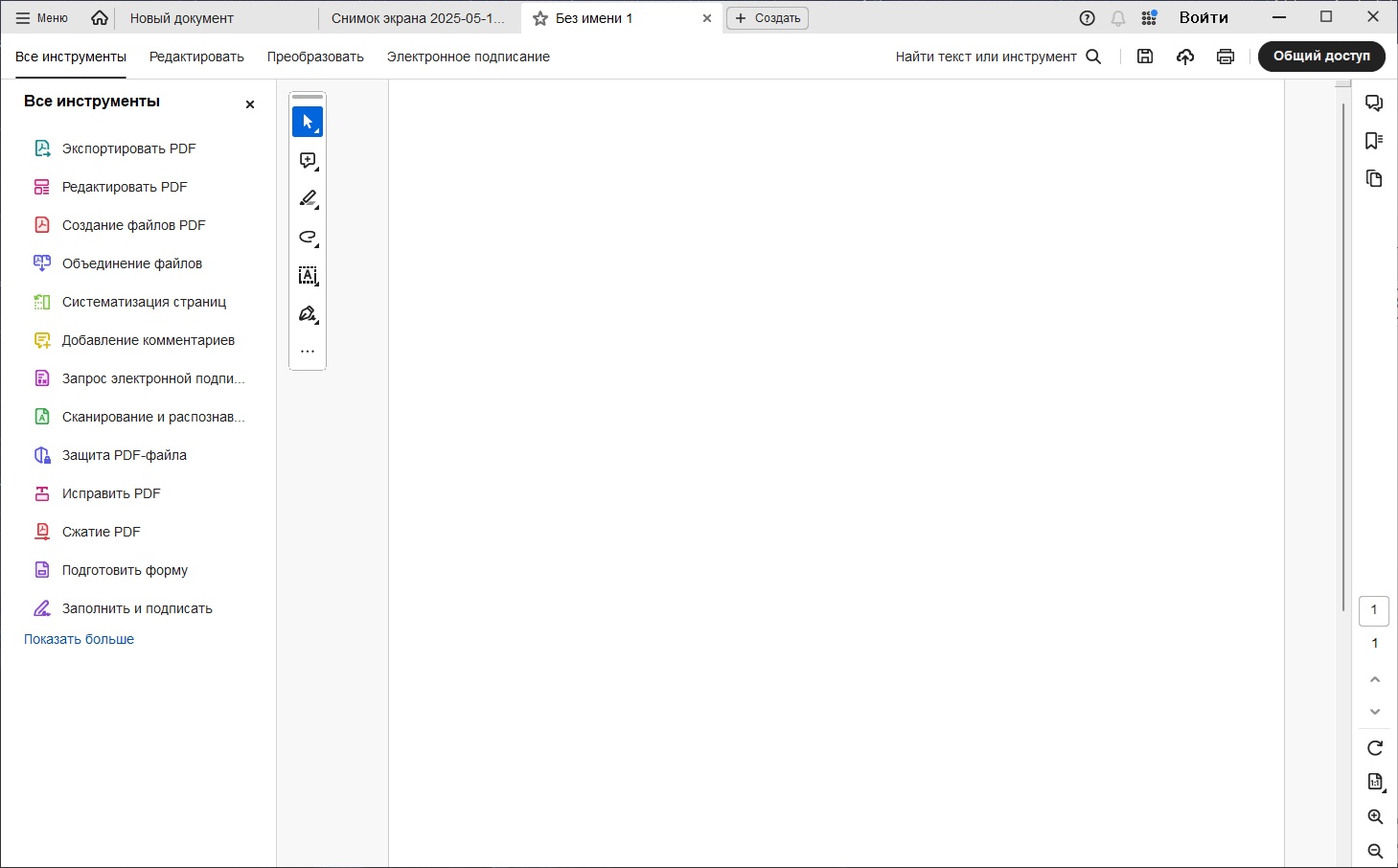Open the comments panel on the right
This screenshot has width=1398, height=868.
pyautogui.click(x=1374, y=103)
